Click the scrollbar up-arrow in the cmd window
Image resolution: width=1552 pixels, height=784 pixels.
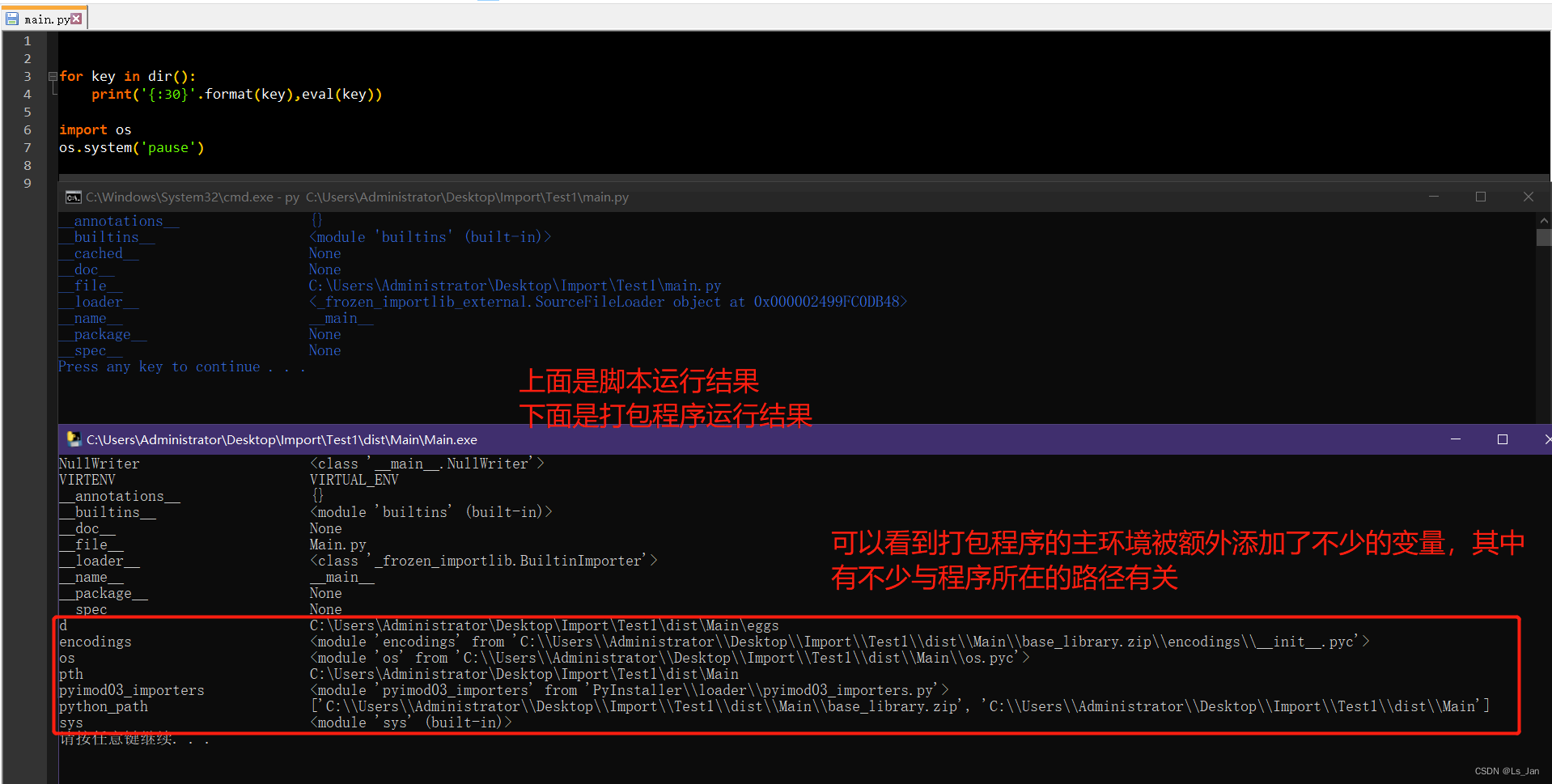1542,219
